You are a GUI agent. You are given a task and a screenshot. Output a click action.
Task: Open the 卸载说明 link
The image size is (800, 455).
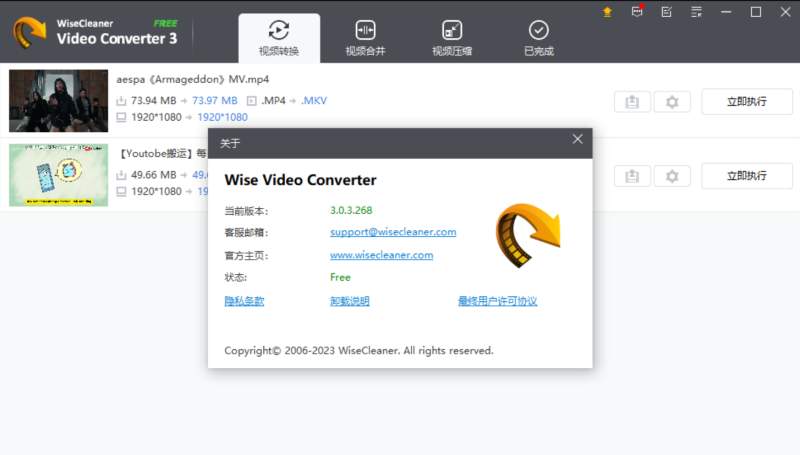click(349, 301)
